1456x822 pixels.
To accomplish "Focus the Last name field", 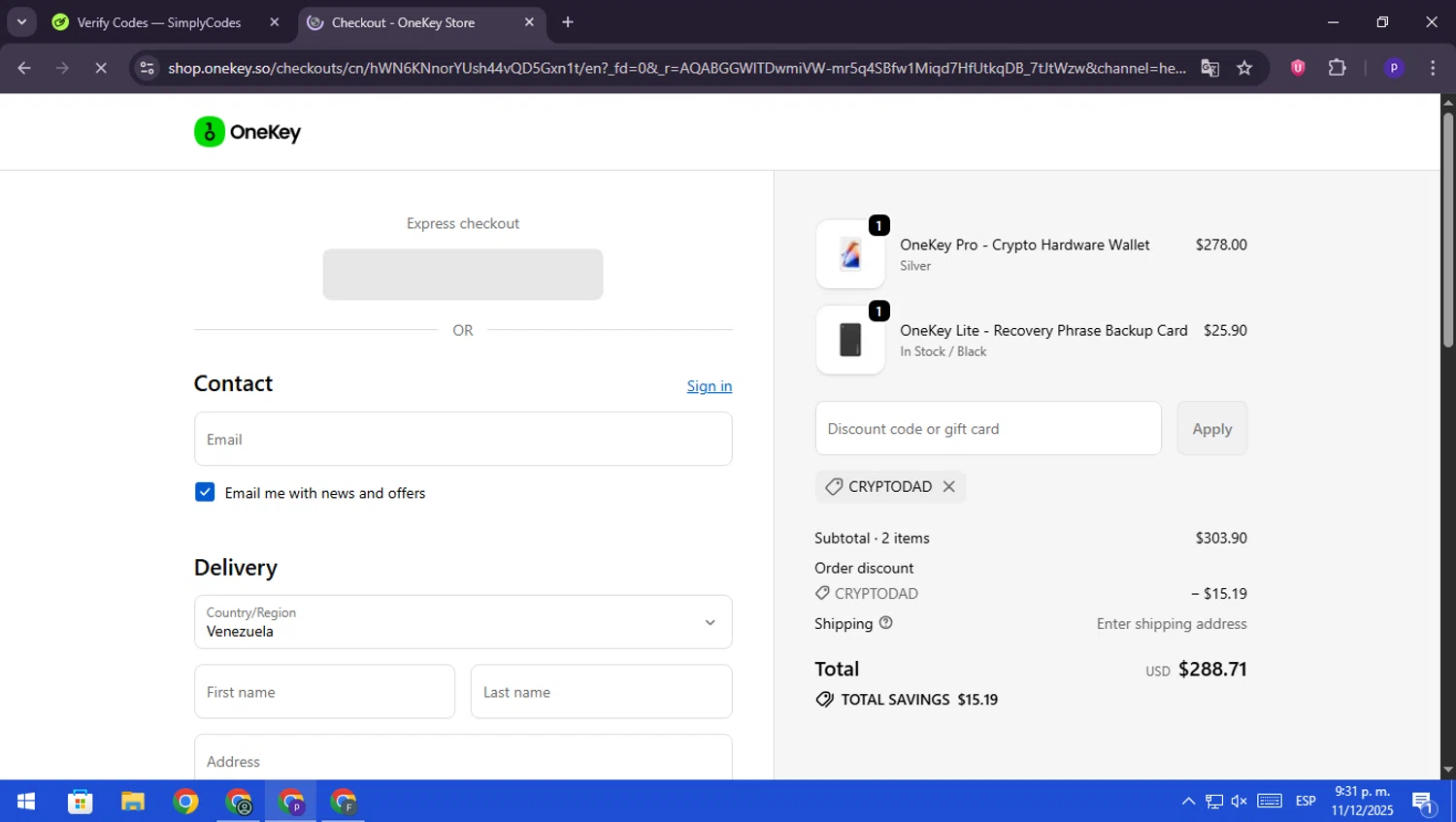I will coord(602,692).
